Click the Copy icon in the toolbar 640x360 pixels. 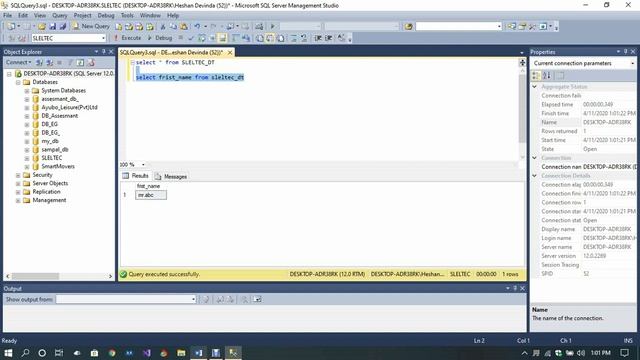pyautogui.click(x=173, y=26)
